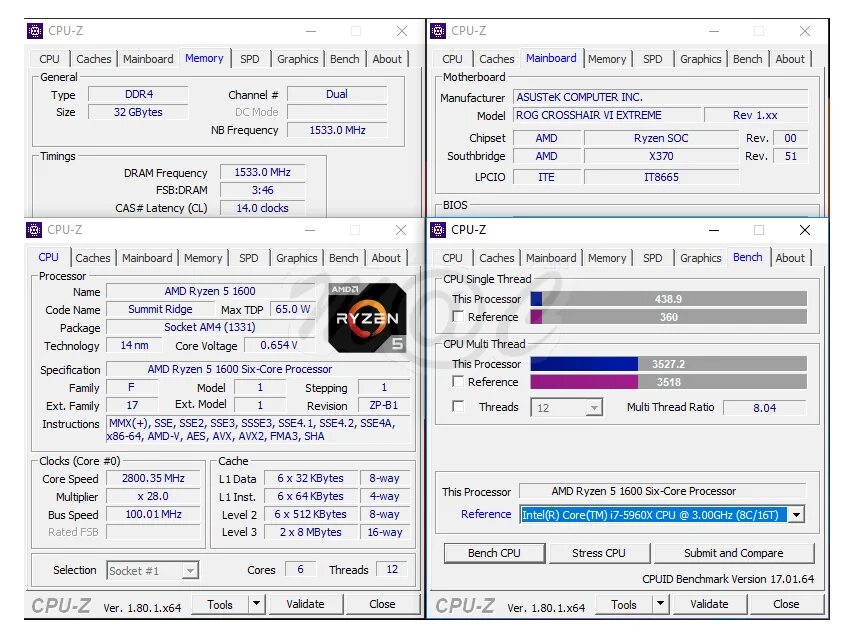Enable Multi Thread Reference checkbox
Image resolution: width=854 pixels, height=638 pixels.
(x=458, y=381)
